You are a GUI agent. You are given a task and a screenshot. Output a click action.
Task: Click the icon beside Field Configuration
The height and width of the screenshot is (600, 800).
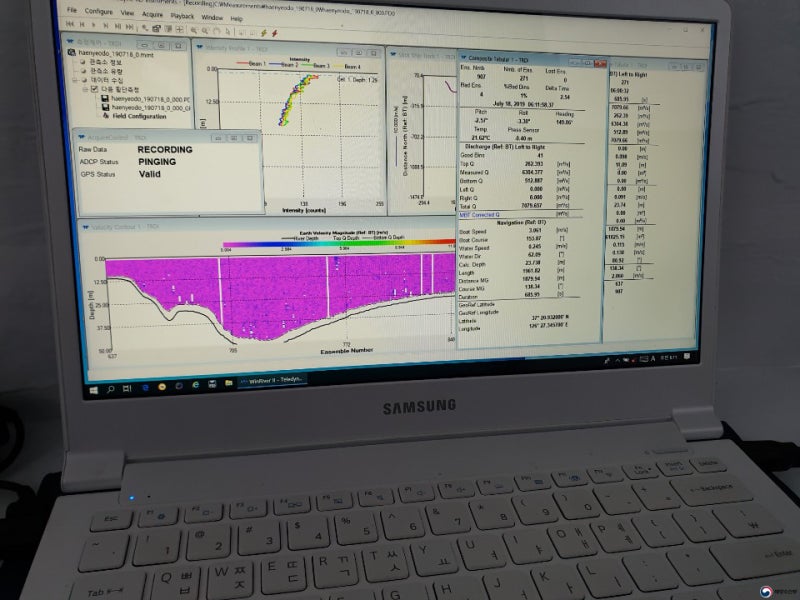tap(106, 116)
